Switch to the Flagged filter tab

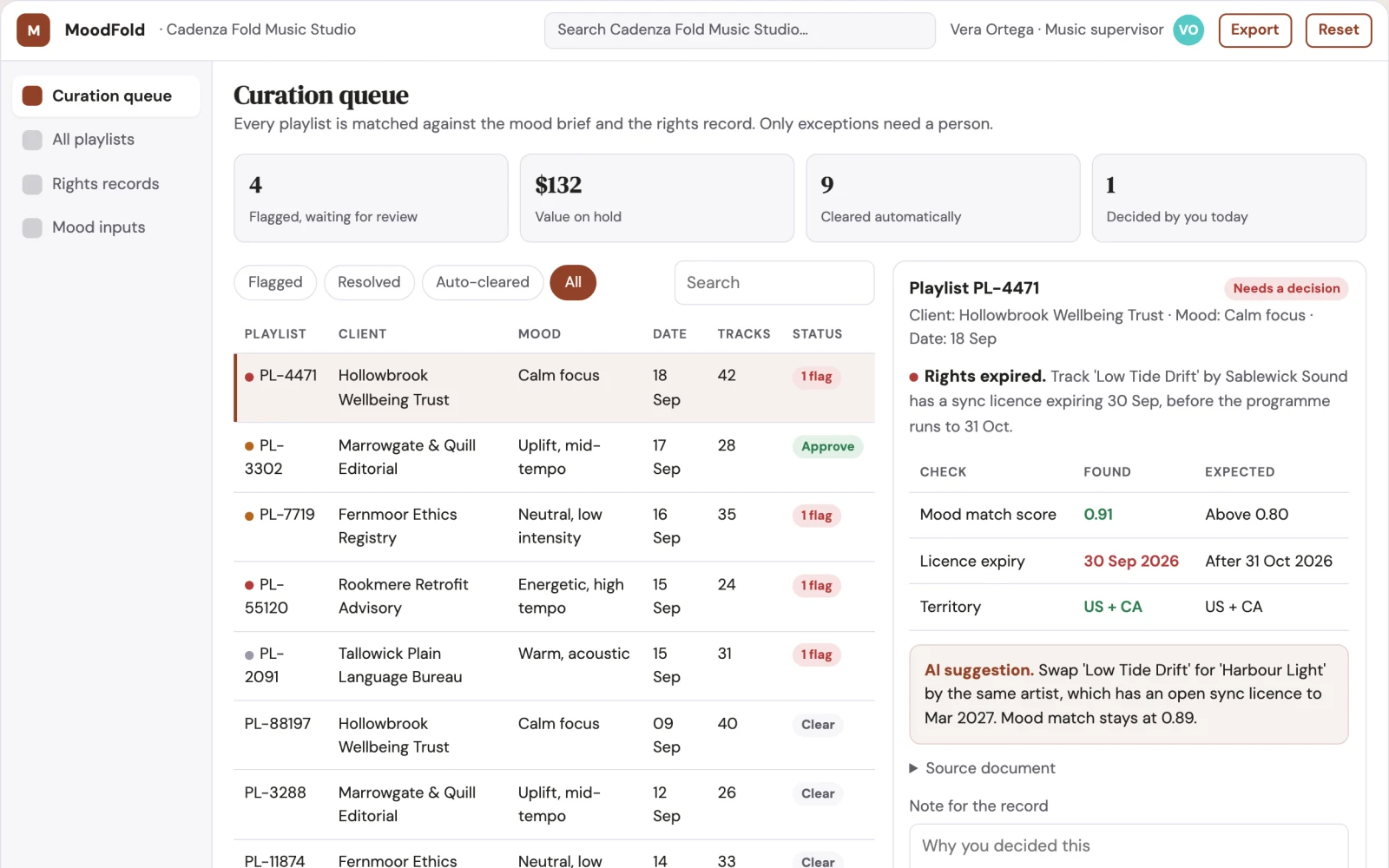(275, 282)
